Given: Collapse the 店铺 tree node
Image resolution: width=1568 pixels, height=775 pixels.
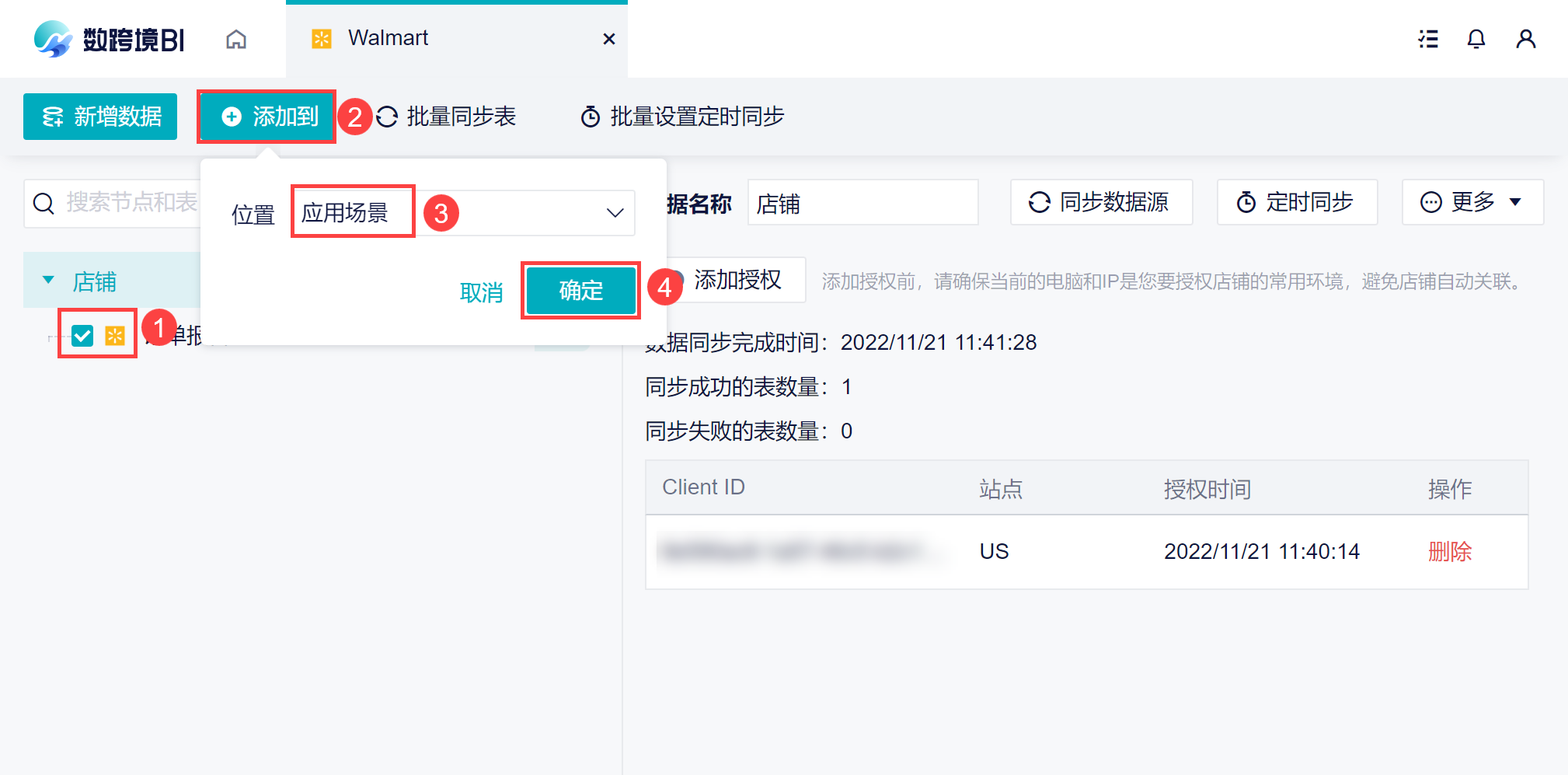Looking at the screenshot, I should coord(48,280).
